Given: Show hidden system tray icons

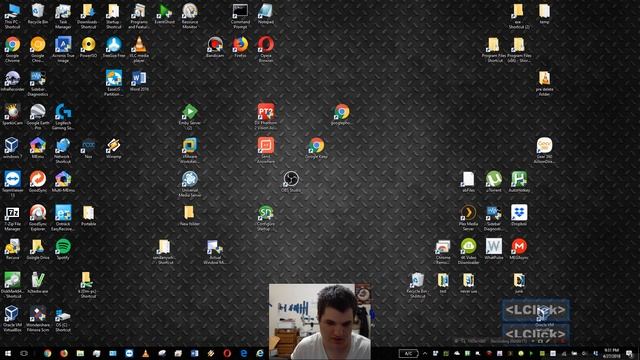Looking at the screenshot, I should point(425,353).
